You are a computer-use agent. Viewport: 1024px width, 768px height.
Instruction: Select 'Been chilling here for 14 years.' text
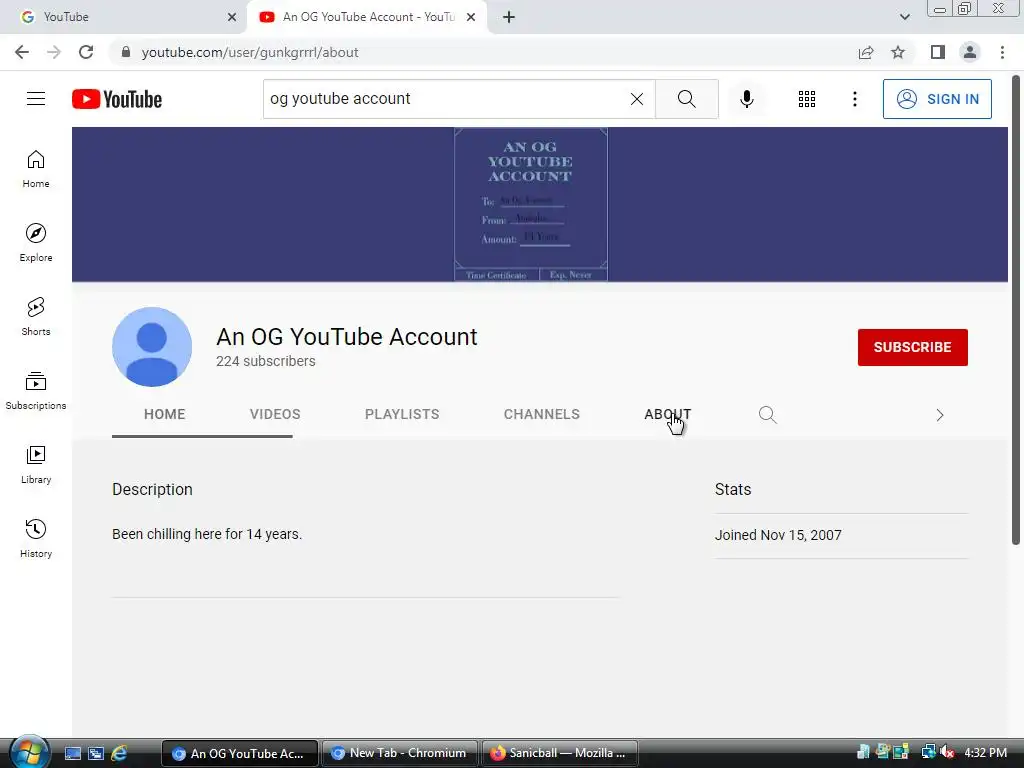[207, 534]
